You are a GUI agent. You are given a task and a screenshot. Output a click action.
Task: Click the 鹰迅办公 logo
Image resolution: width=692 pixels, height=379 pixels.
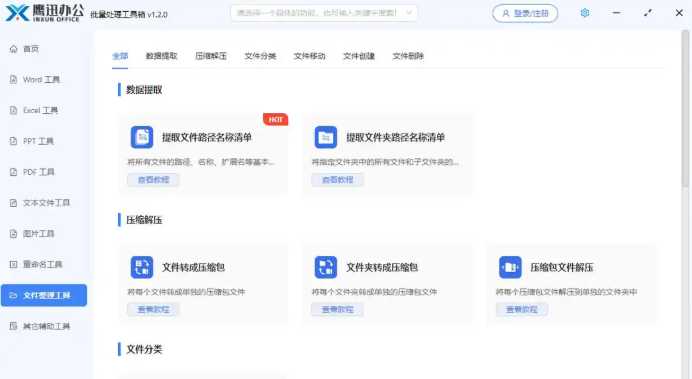[x=45, y=13]
